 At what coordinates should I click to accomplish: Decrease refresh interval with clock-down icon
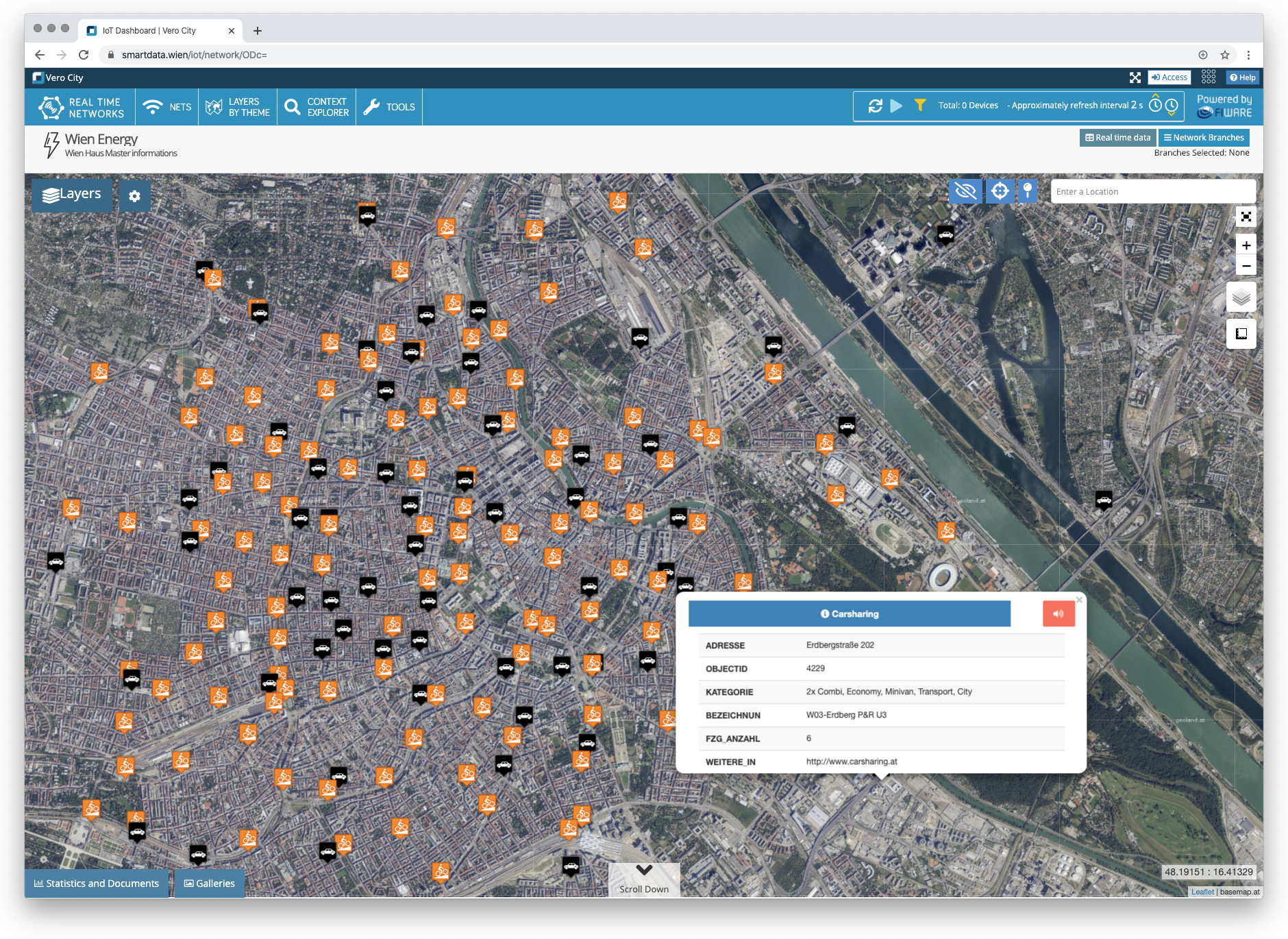(1172, 106)
